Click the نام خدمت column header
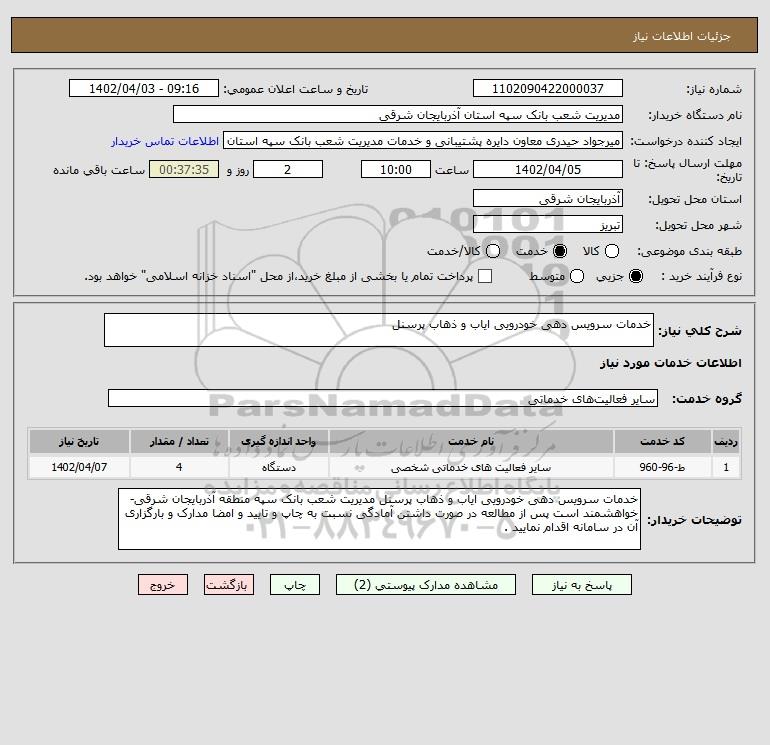 coord(471,441)
